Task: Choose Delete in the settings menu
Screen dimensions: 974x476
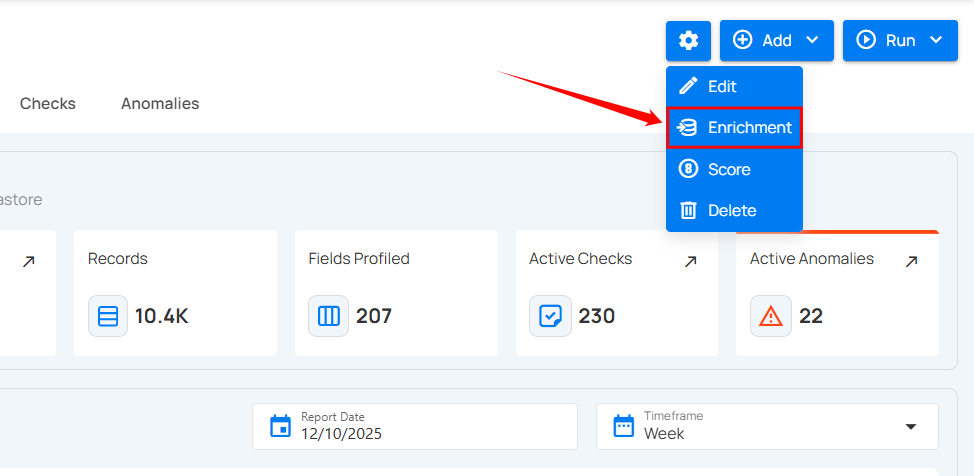Action: tap(732, 210)
